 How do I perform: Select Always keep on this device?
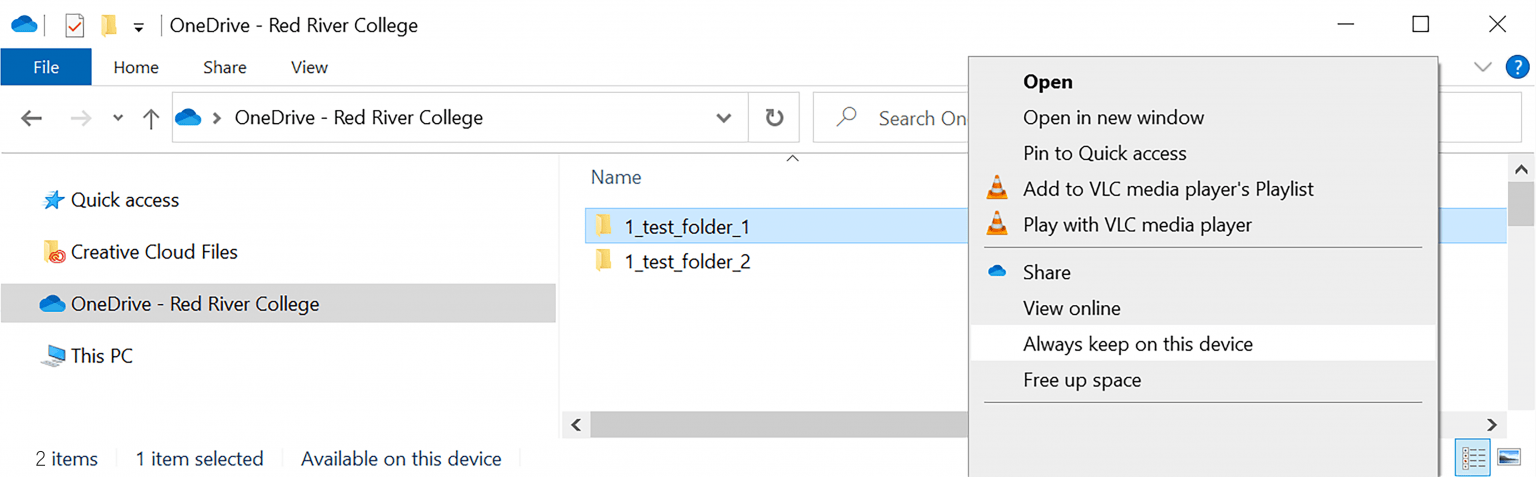click(1137, 344)
